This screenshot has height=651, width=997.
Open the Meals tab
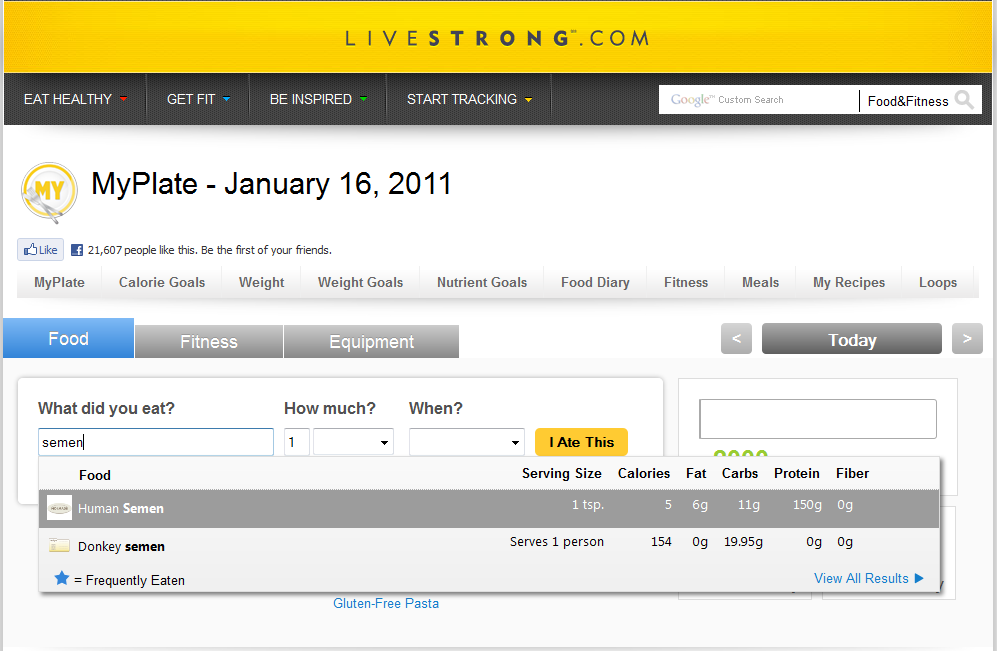click(x=760, y=282)
